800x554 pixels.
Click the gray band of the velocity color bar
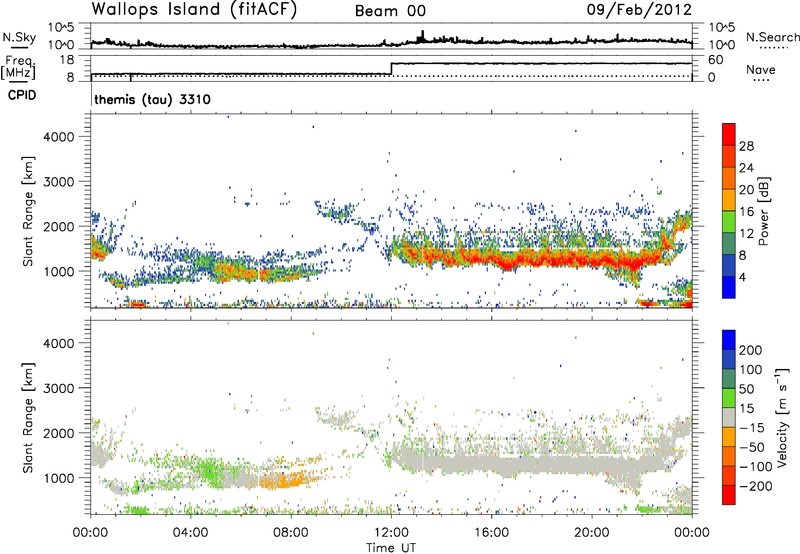[x=729, y=417]
